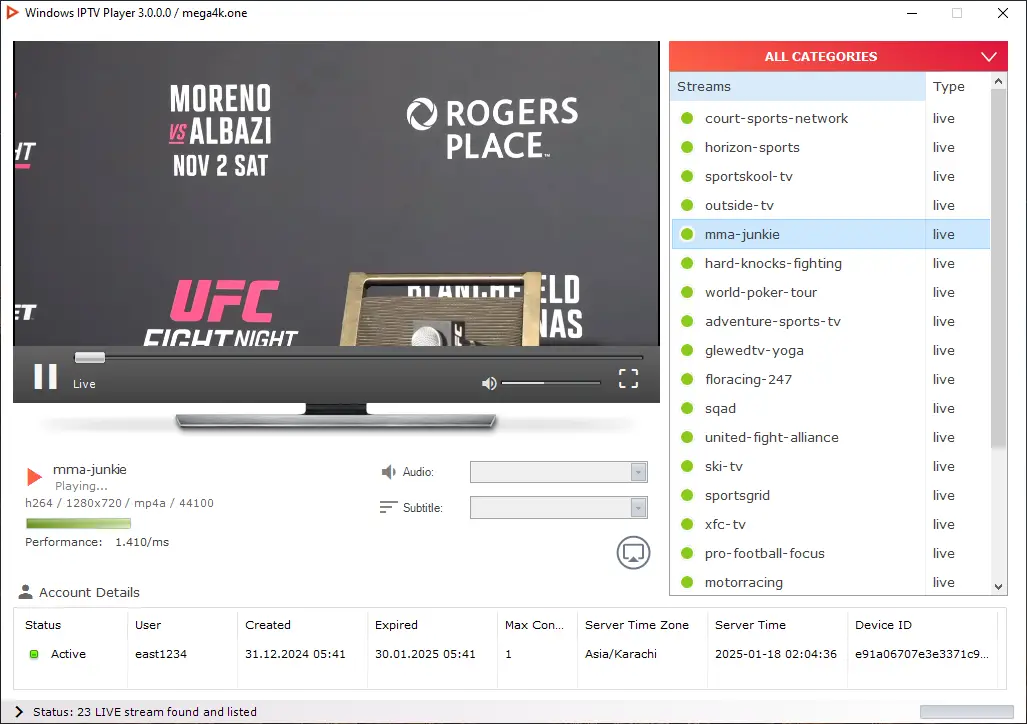Click the Status column header in Account Details
This screenshot has height=724, width=1027.
70,625
